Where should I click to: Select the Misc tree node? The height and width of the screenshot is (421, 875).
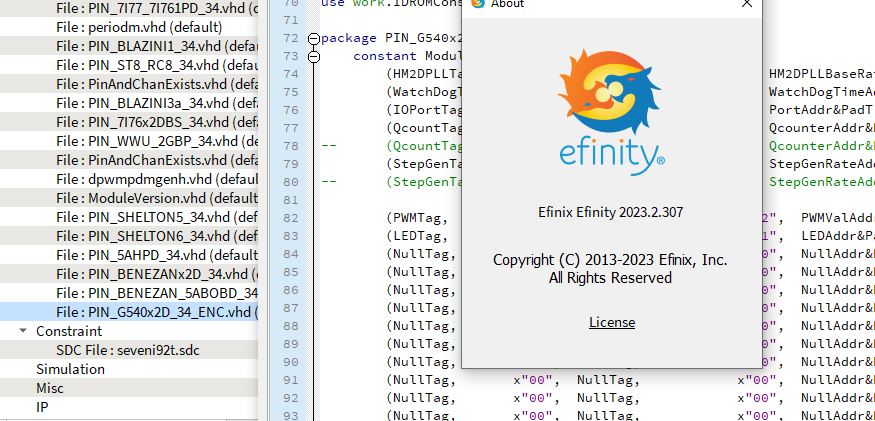coord(50,388)
